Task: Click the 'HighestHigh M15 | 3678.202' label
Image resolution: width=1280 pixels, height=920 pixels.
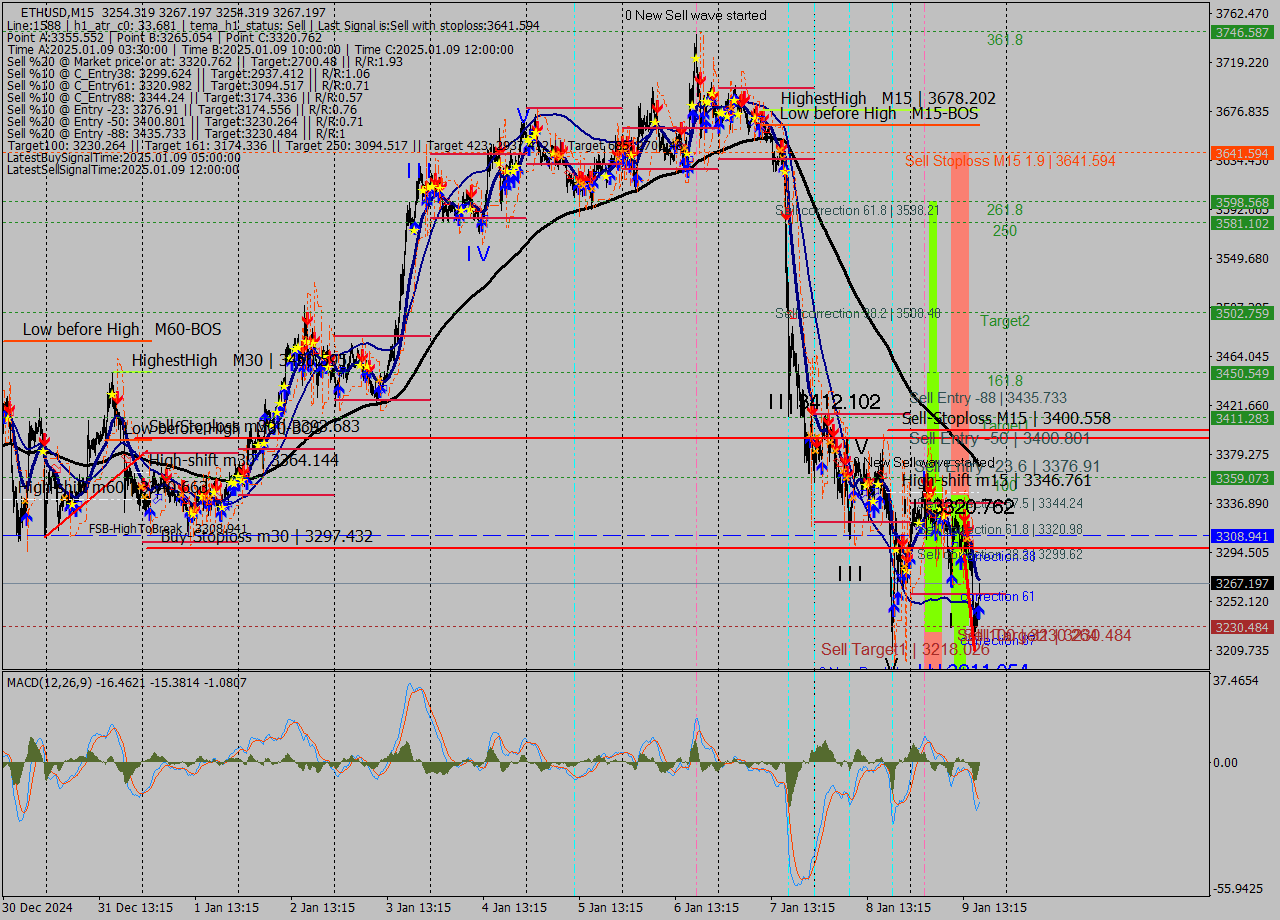Action: (x=888, y=98)
